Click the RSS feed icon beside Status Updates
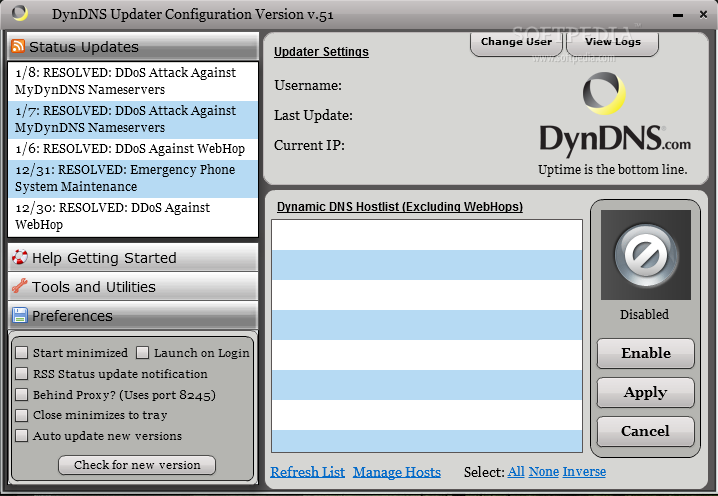Viewport: 718px width, 496px height. 18,46
